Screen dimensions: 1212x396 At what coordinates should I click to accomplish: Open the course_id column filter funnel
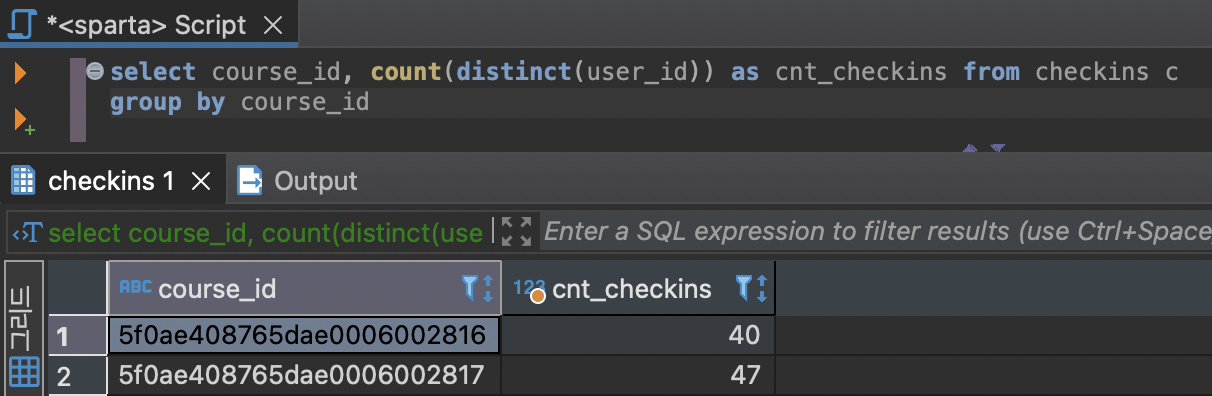coord(470,288)
